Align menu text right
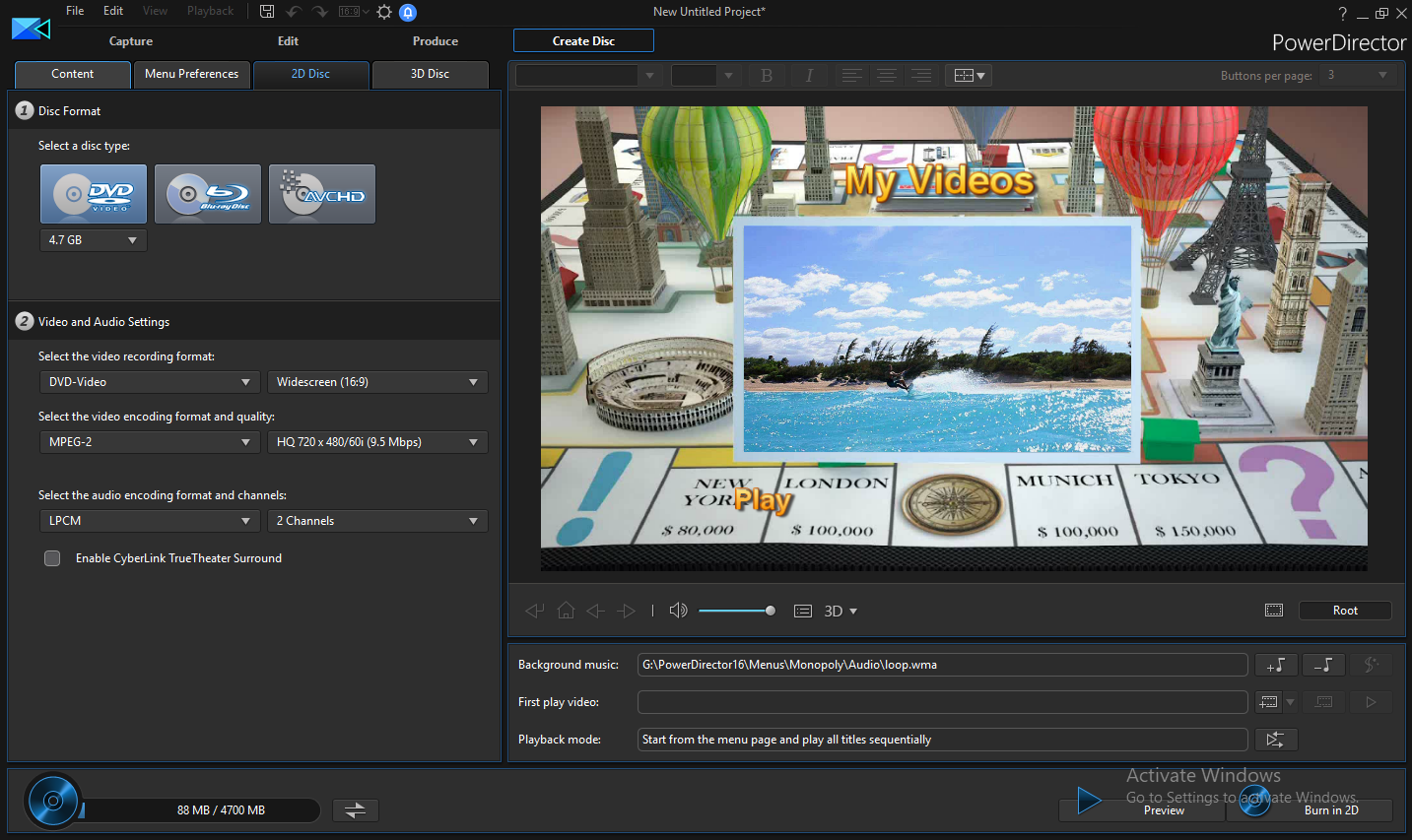This screenshot has height=840, width=1412. 922,75
